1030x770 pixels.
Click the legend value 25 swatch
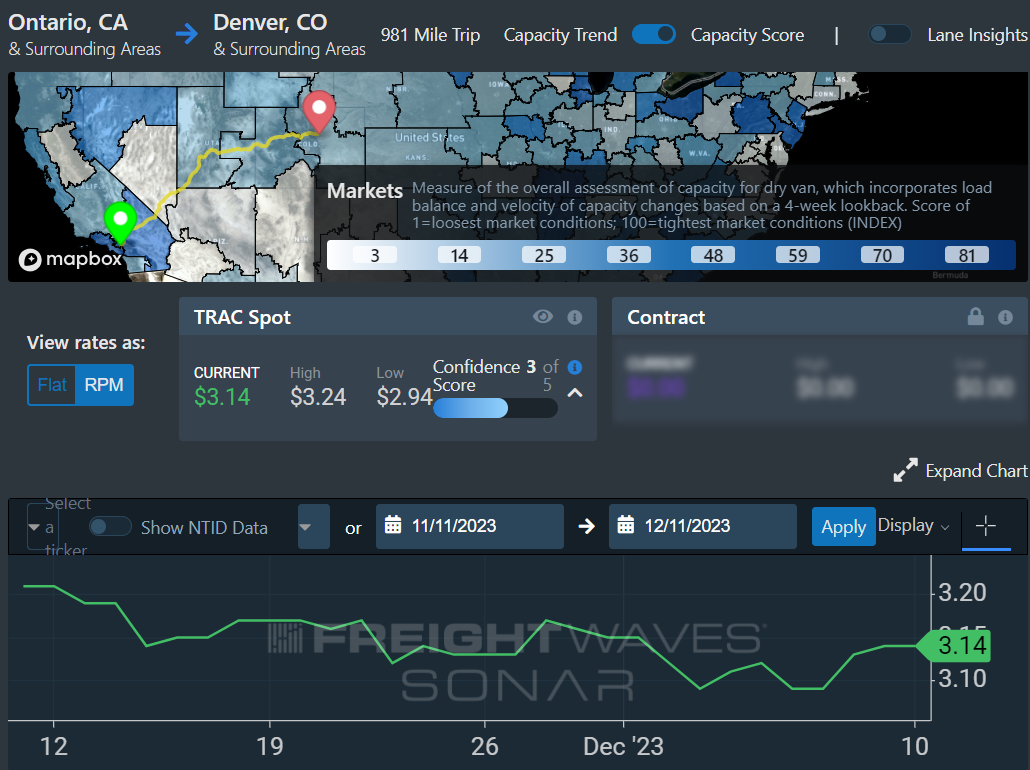click(x=544, y=256)
